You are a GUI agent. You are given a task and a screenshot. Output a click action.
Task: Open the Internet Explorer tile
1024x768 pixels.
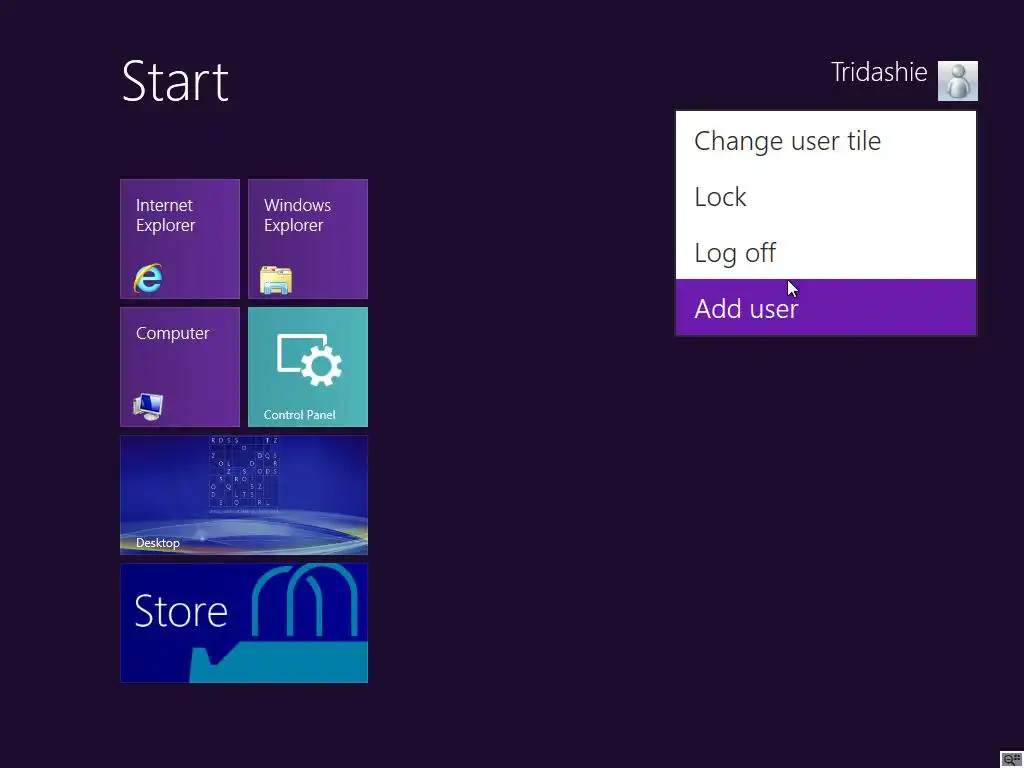[180, 238]
